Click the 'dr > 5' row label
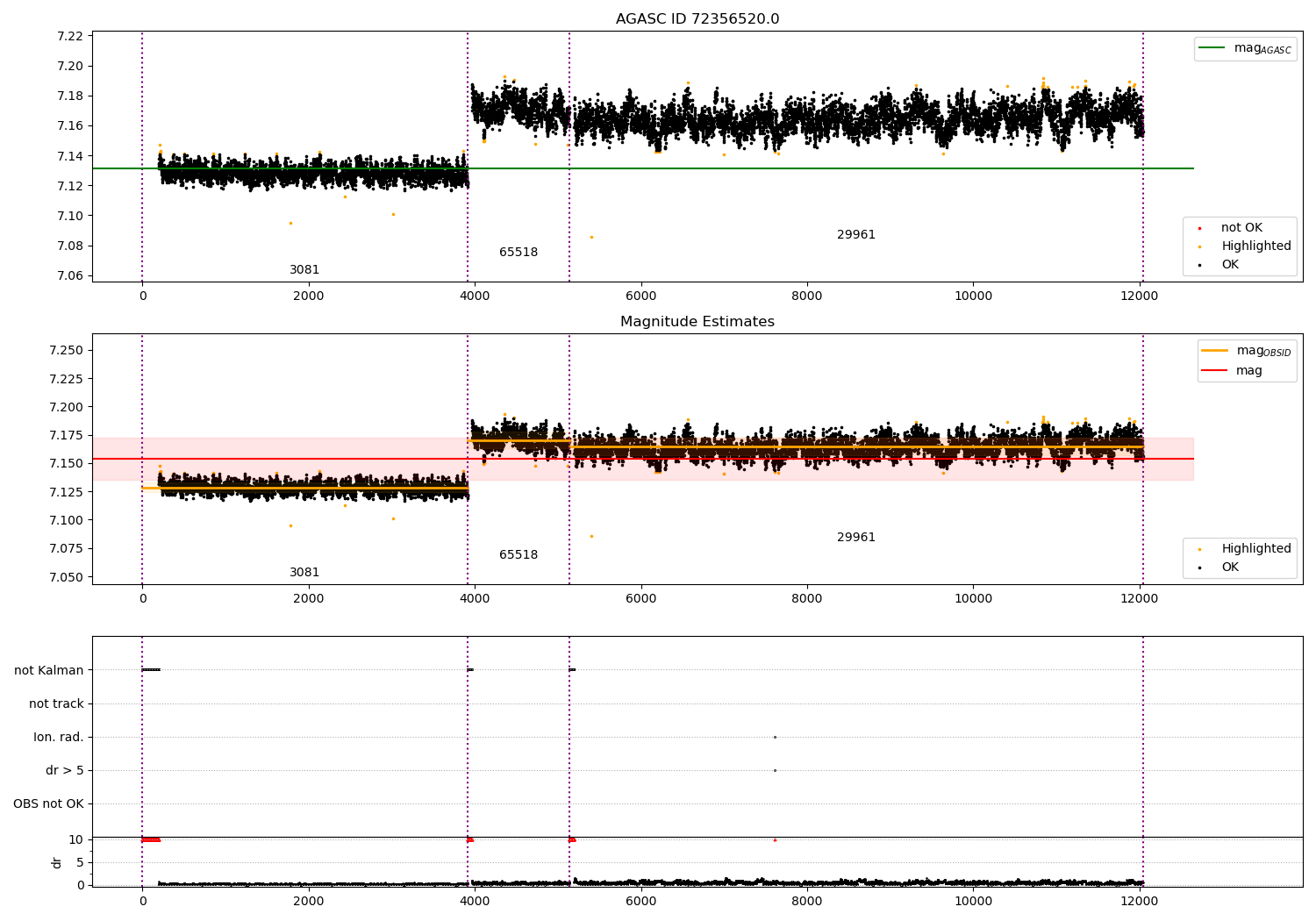Viewport: 1316px width, 921px height. point(65,770)
